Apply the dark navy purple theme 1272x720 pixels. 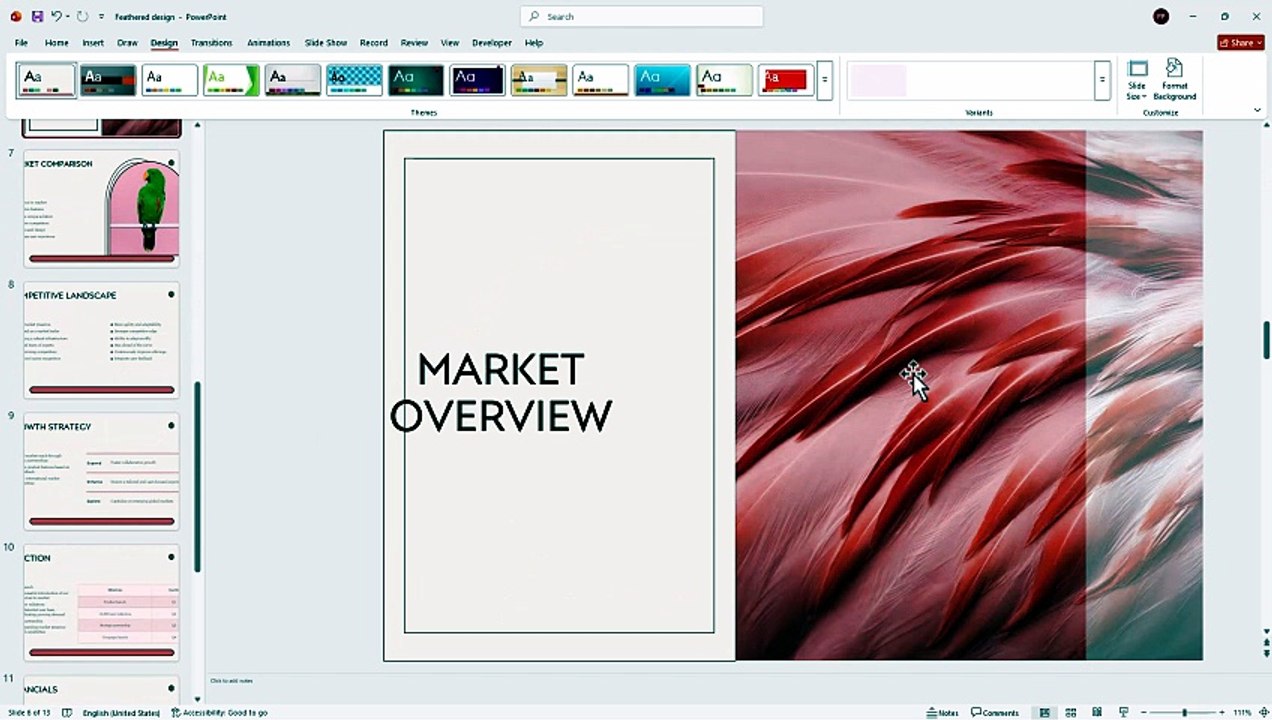(477, 80)
